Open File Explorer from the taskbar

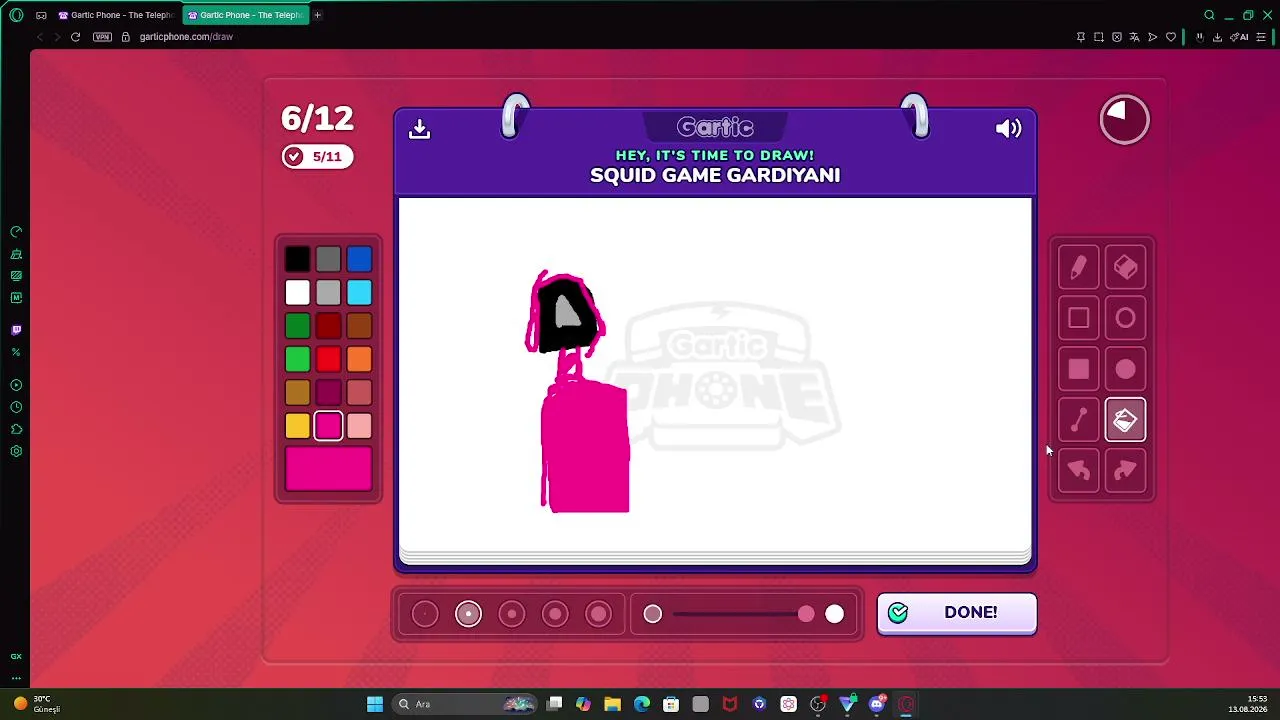[612, 704]
